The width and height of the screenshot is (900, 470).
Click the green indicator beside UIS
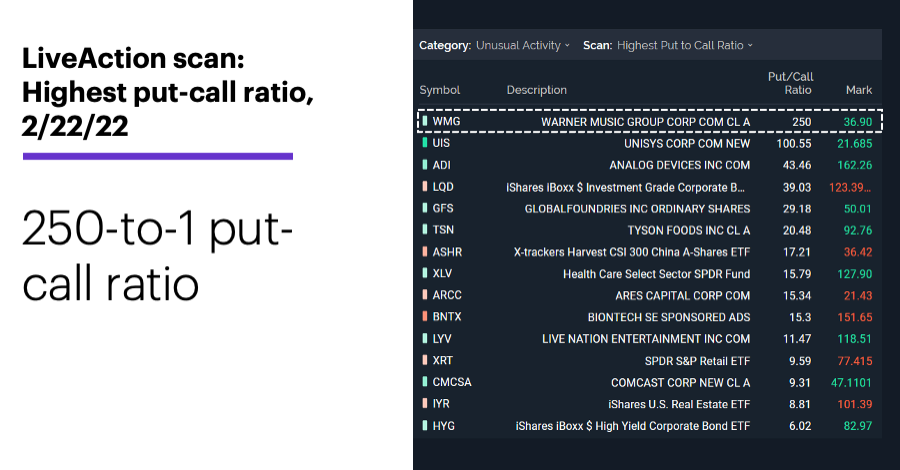(425, 143)
